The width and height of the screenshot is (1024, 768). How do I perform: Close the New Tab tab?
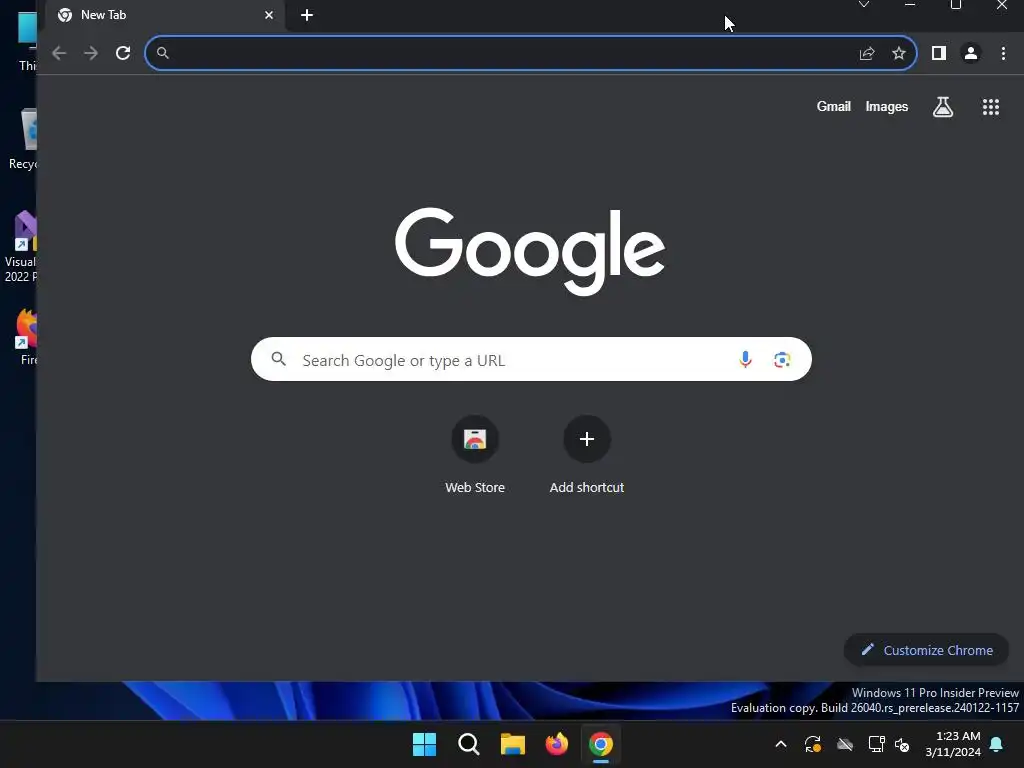pyautogui.click(x=269, y=15)
